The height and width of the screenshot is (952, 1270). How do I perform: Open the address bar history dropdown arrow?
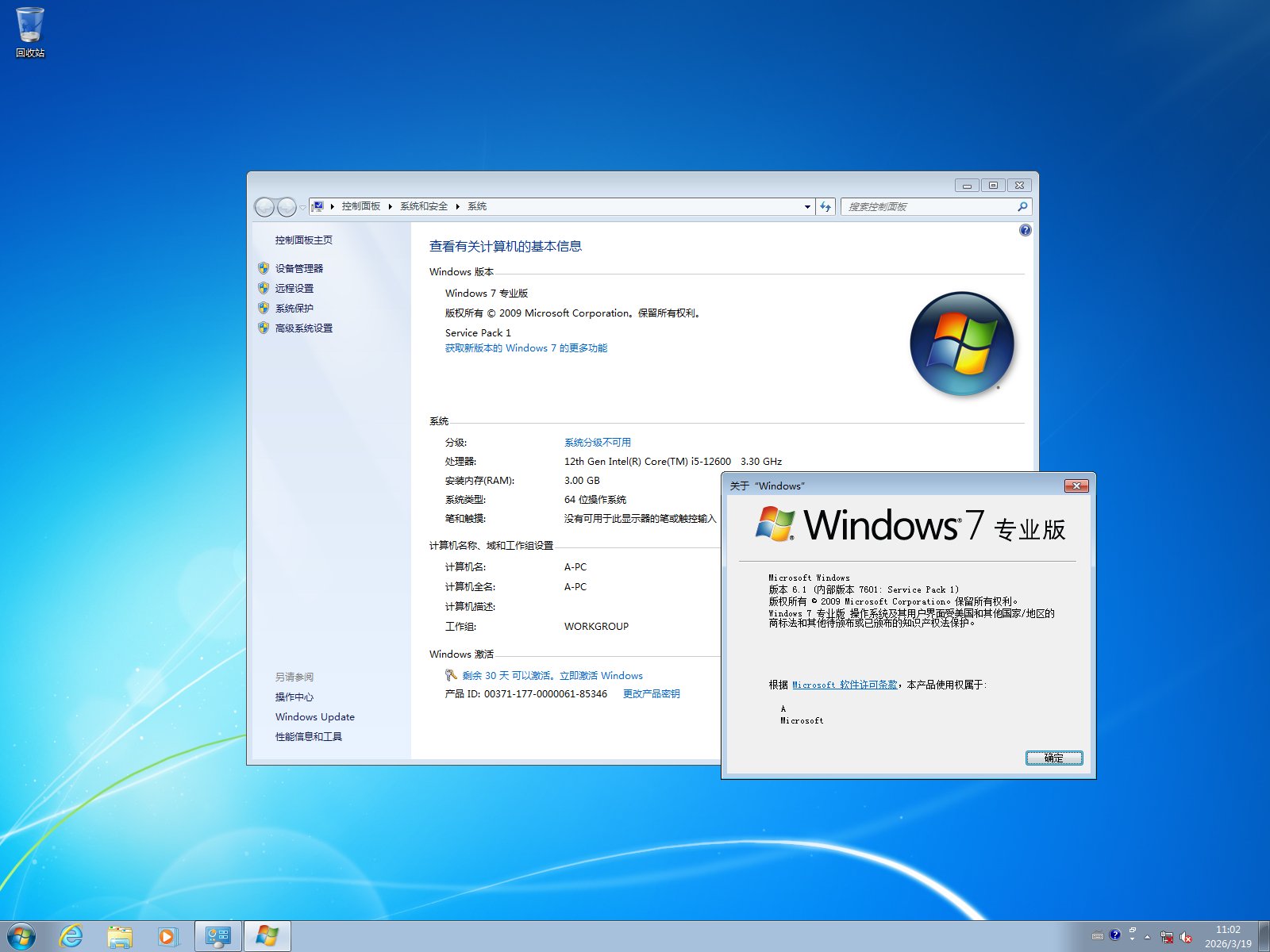[807, 206]
